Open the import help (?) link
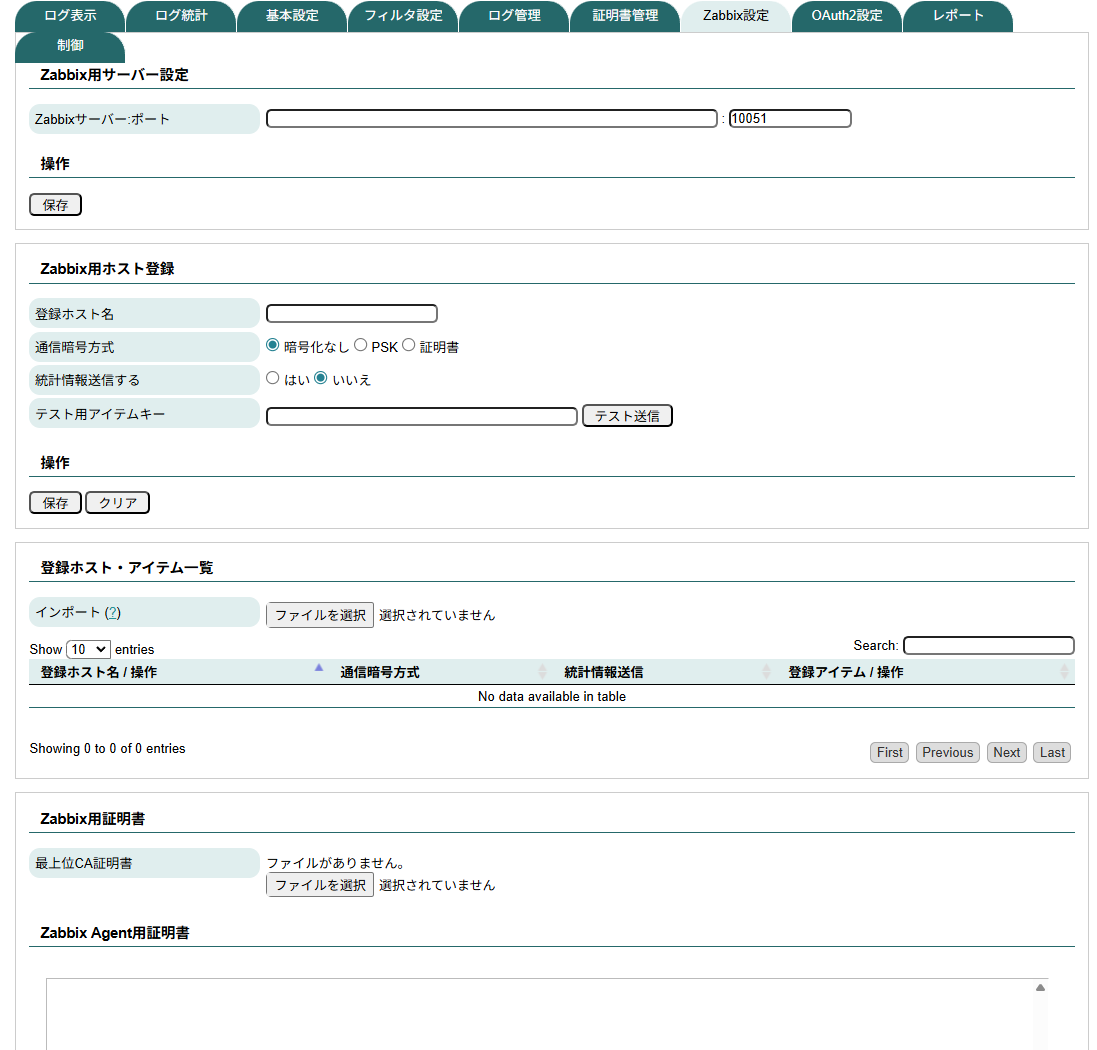Image resolution: width=1097 pixels, height=1050 pixels. 113,613
